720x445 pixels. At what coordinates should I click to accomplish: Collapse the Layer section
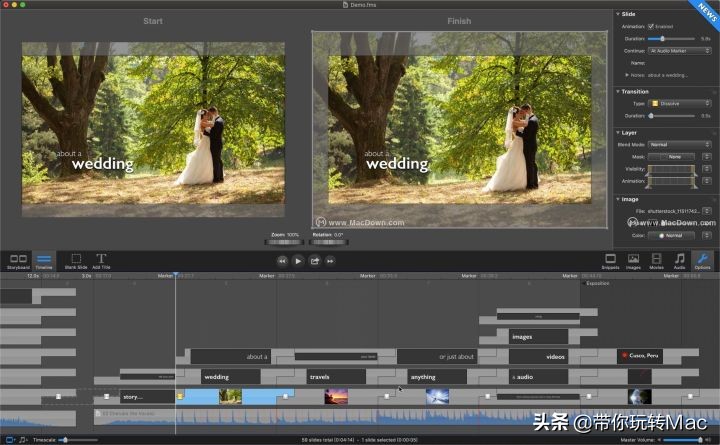(x=618, y=132)
